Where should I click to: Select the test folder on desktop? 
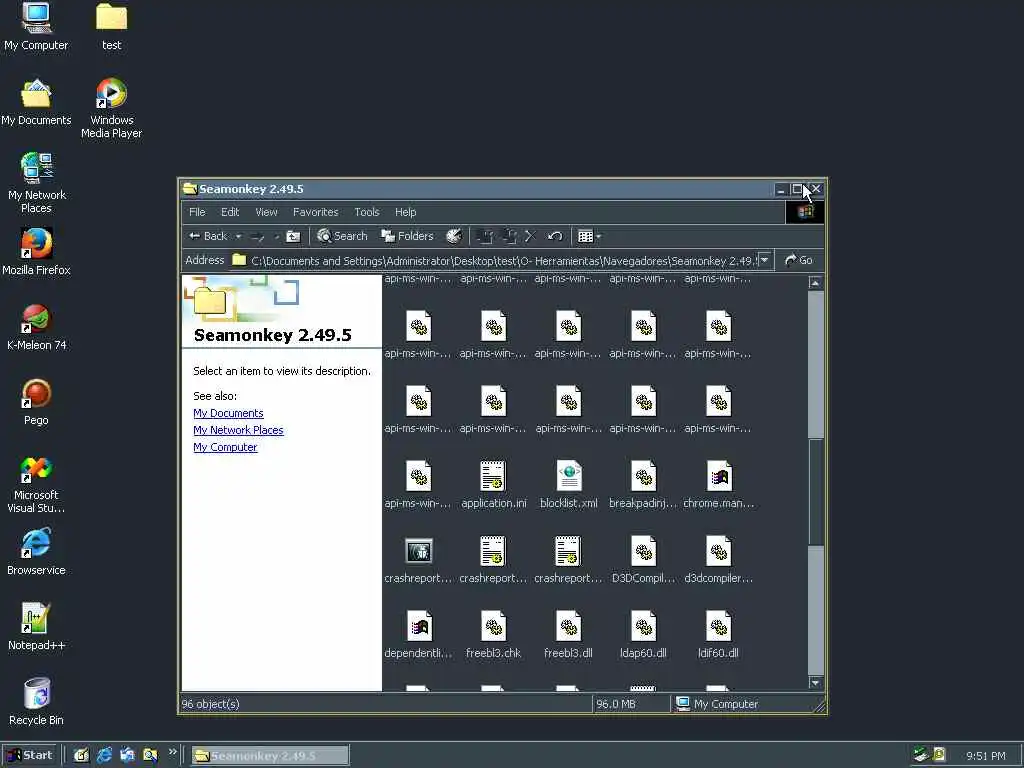tap(112, 27)
